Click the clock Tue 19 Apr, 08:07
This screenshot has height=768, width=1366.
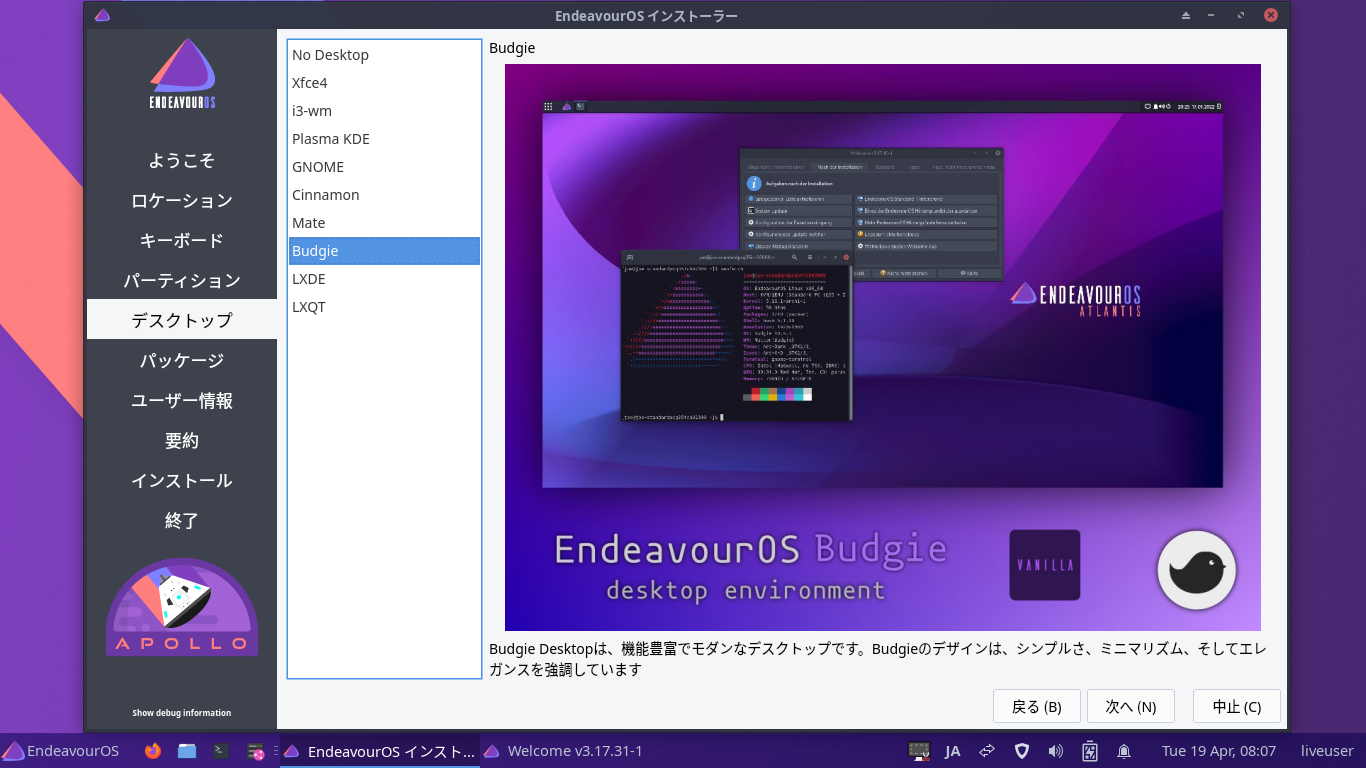tap(1219, 751)
